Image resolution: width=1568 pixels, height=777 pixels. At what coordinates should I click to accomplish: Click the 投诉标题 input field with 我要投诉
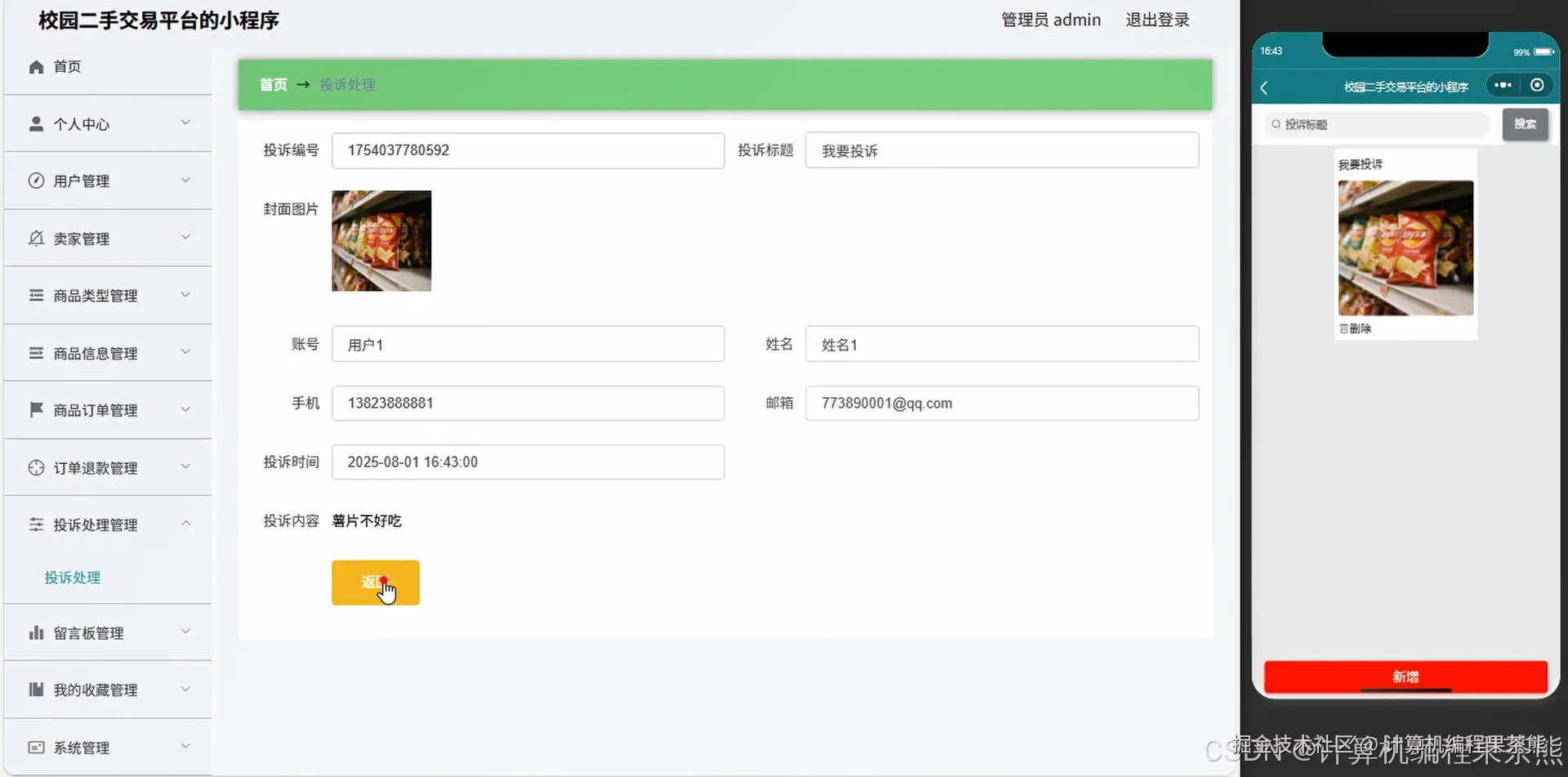point(1002,150)
